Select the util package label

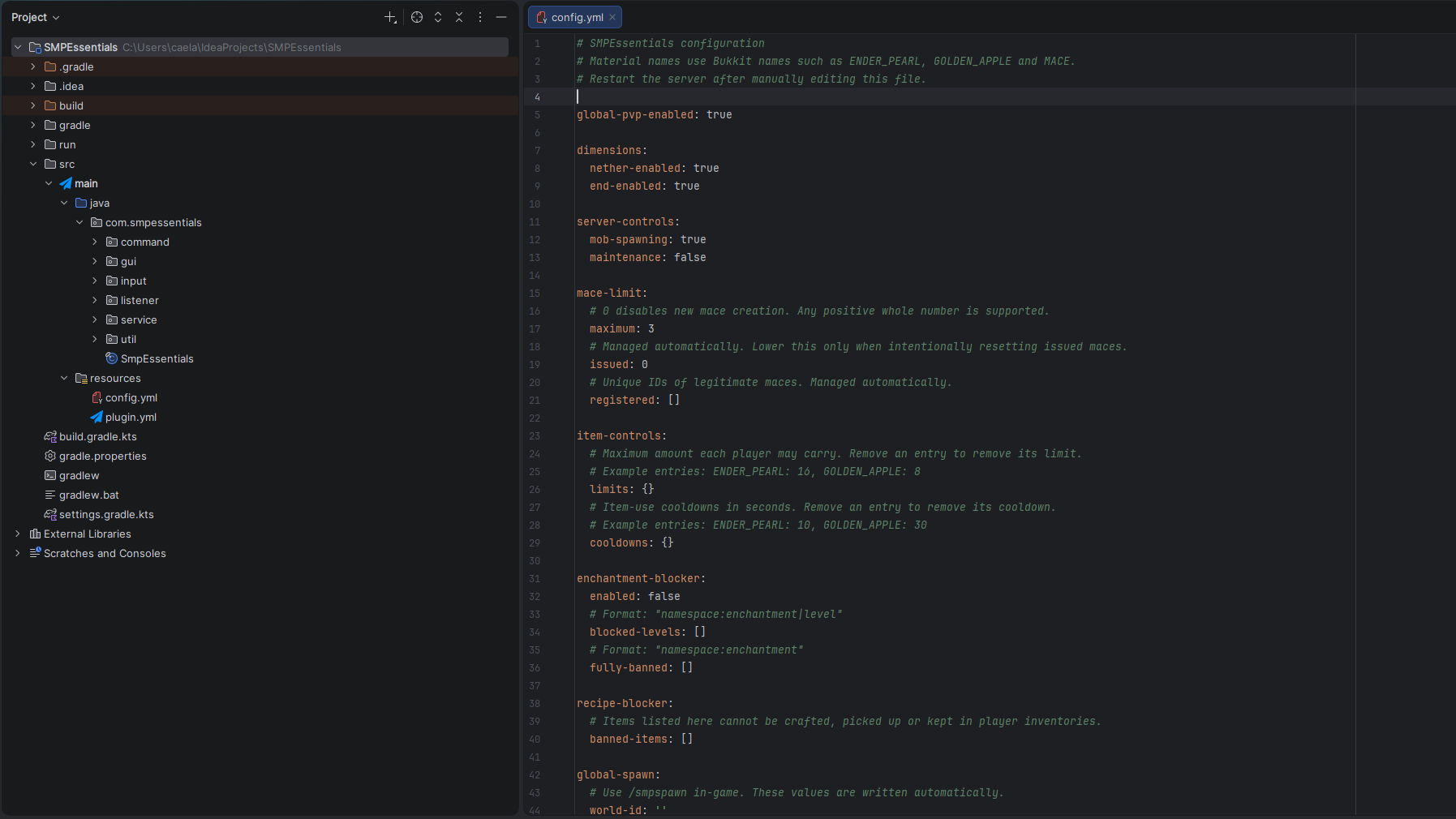pyautogui.click(x=129, y=339)
